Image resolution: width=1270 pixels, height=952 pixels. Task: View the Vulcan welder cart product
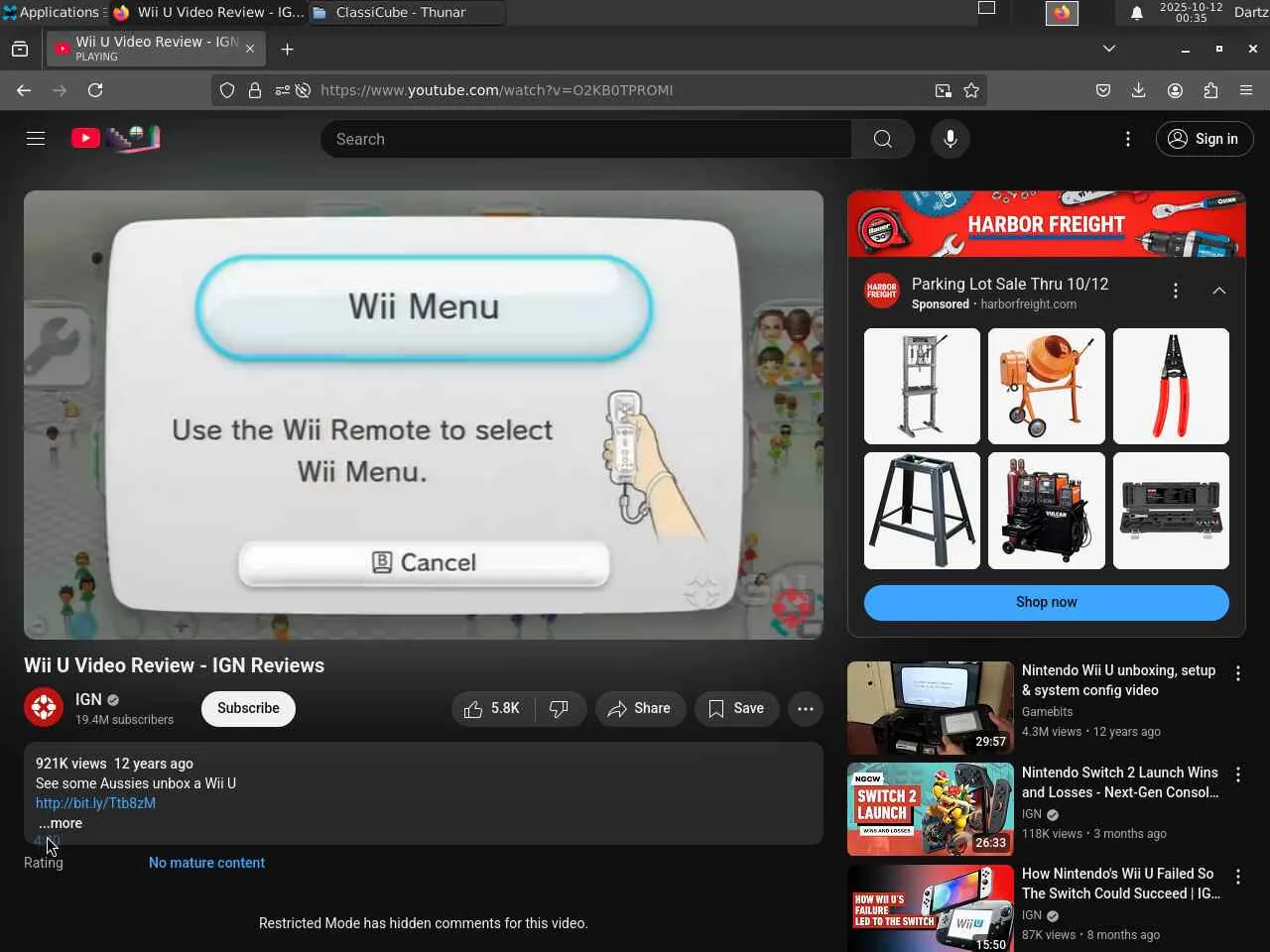pos(1047,511)
